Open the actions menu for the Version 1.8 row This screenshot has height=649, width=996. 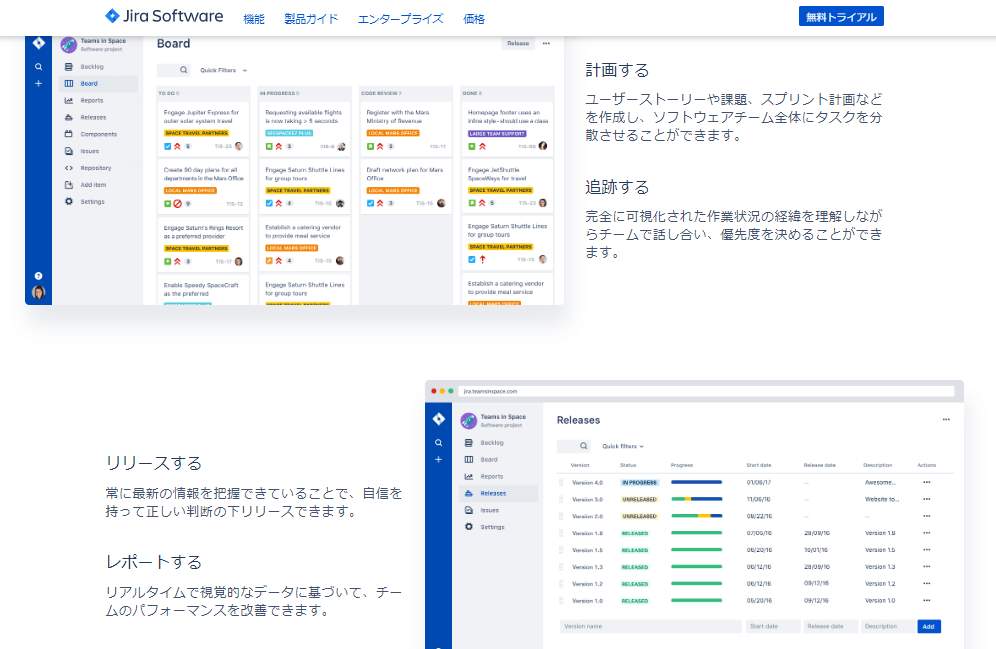927,533
